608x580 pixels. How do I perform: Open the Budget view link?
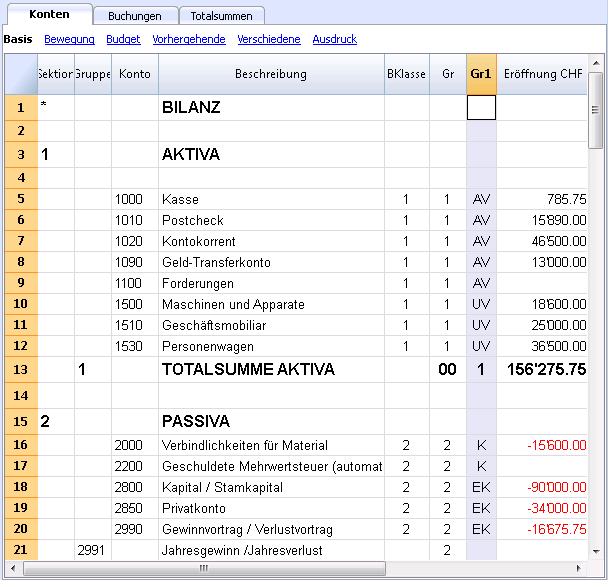click(x=123, y=39)
